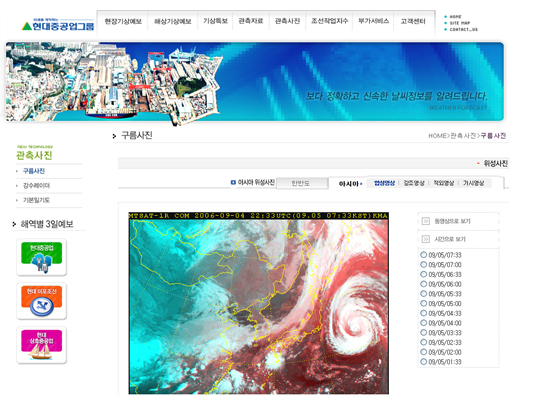Select the 가시영상 image type
550x405 pixels.
473,183
